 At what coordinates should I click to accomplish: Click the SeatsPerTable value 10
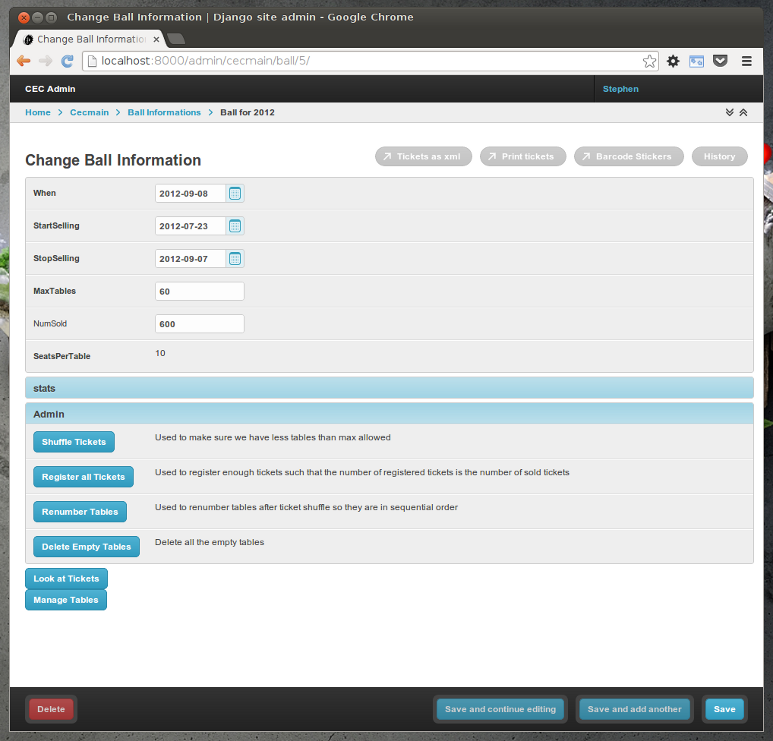[x=160, y=353]
